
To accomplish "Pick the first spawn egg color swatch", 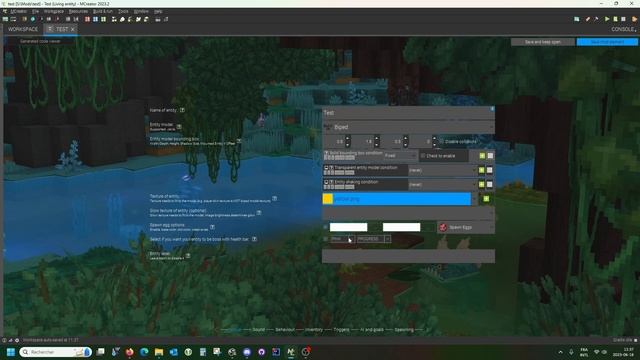I will click(349, 227).
